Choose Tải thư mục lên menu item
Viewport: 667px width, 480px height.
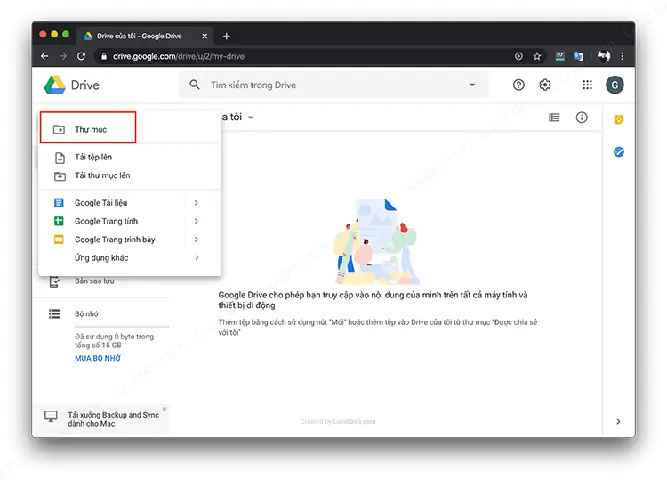[130, 176]
